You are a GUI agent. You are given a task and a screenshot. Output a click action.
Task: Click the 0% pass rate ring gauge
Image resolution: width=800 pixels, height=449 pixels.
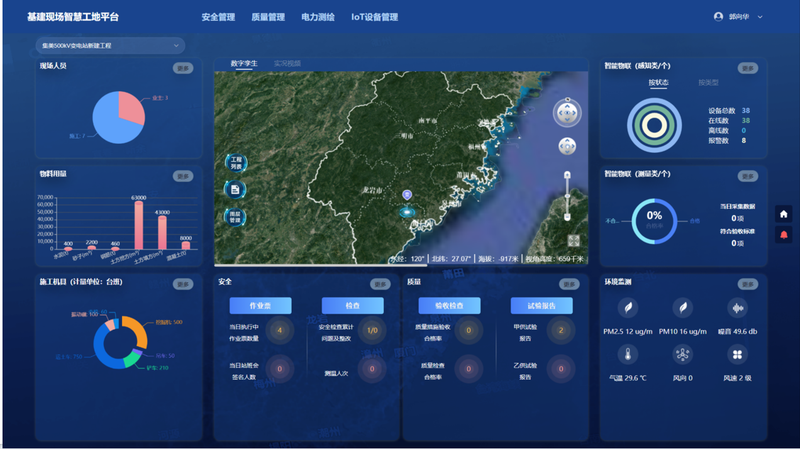pos(654,221)
